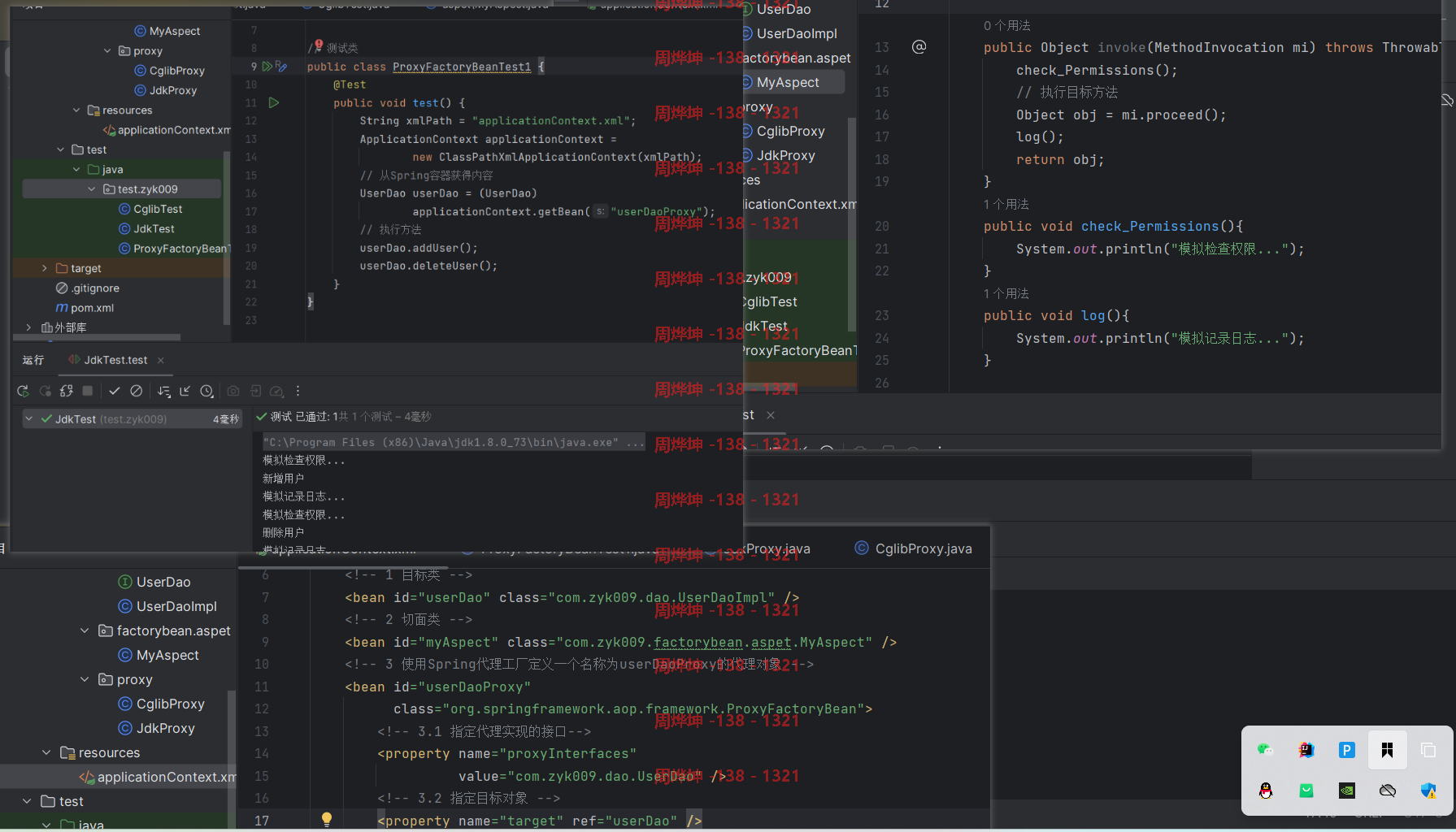Open the sort tests options icon
The height and width of the screenshot is (832, 1456).
(163, 391)
